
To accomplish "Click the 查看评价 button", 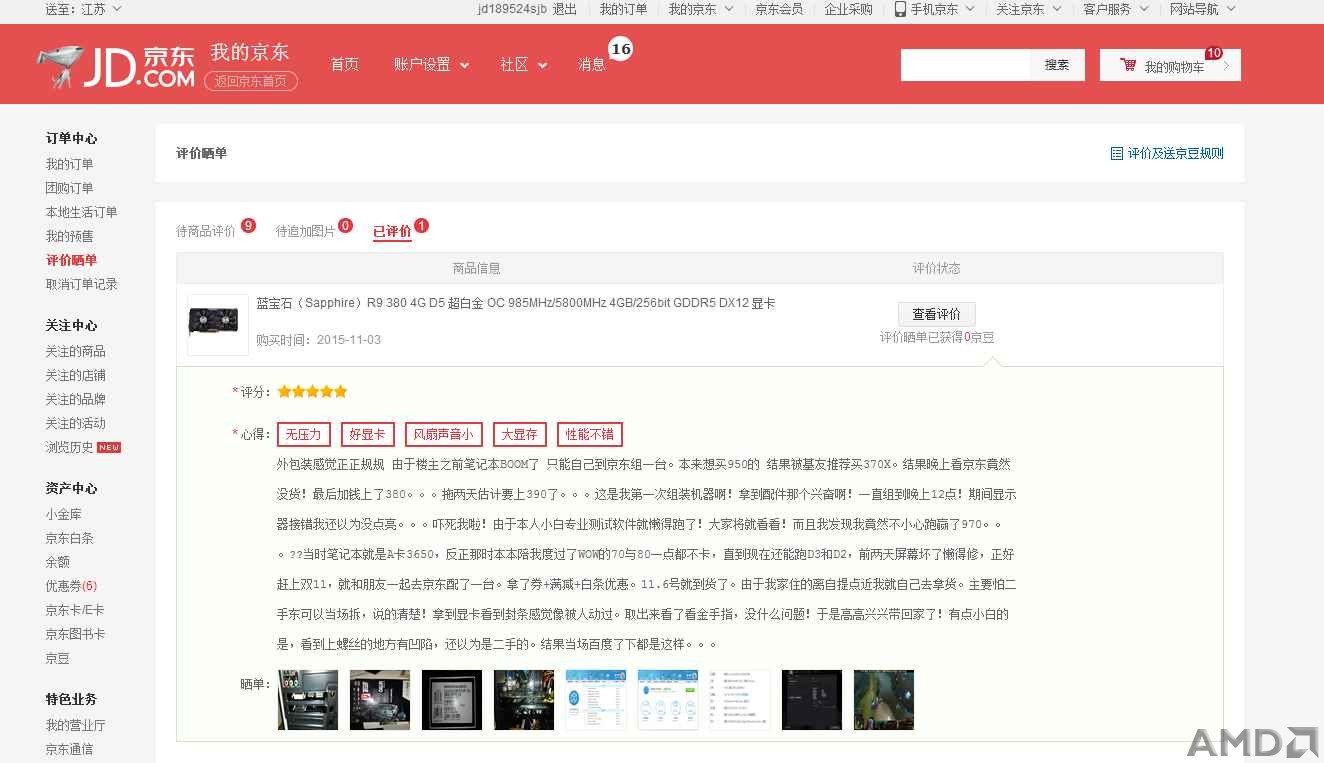I will pyautogui.click(x=937, y=314).
